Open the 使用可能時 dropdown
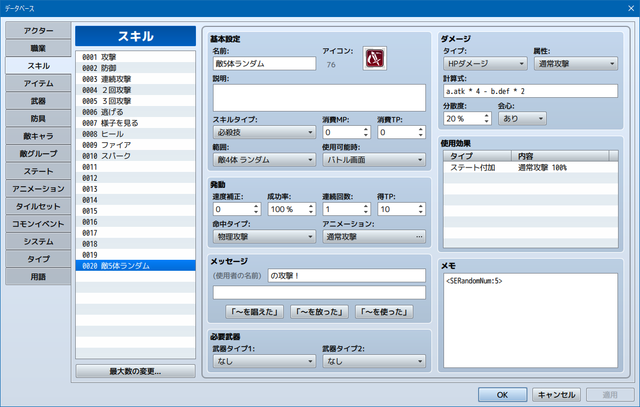The width and height of the screenshot is (640, 407). coord(374,160)
